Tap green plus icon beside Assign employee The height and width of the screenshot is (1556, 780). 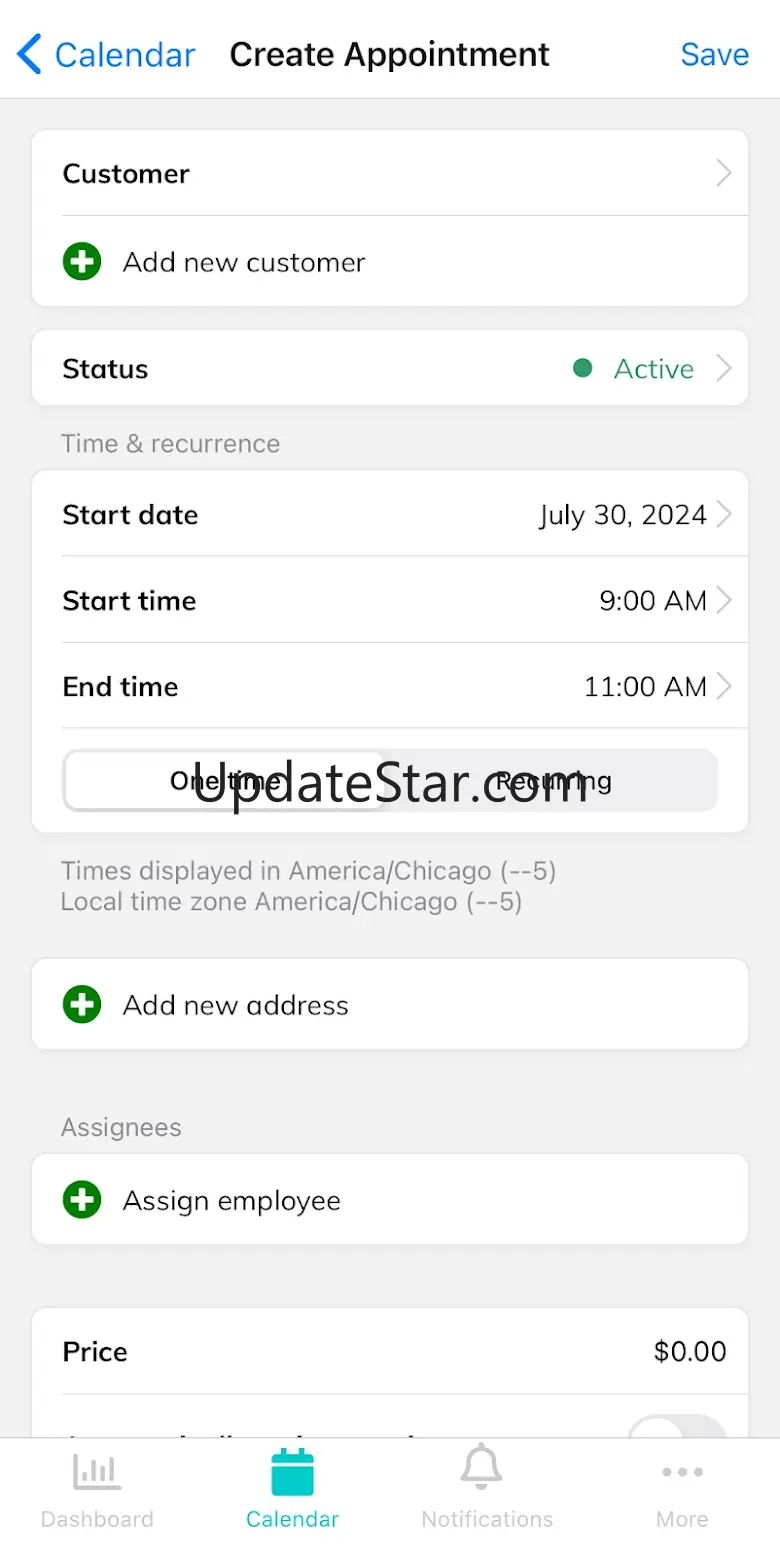click(x=82, y=1200)
